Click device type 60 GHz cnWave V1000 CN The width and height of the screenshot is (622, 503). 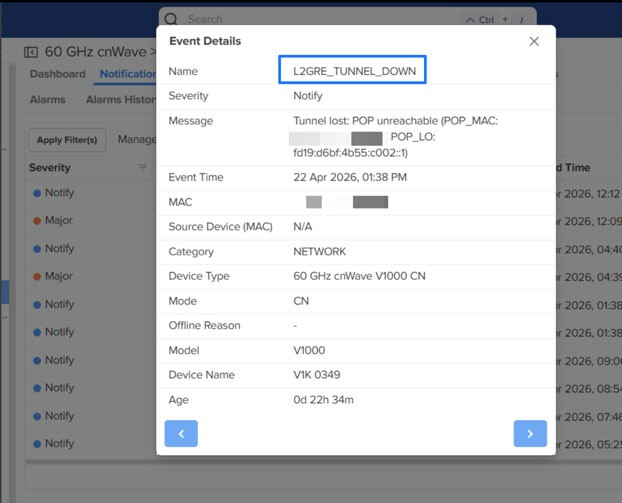coord(359,276)
